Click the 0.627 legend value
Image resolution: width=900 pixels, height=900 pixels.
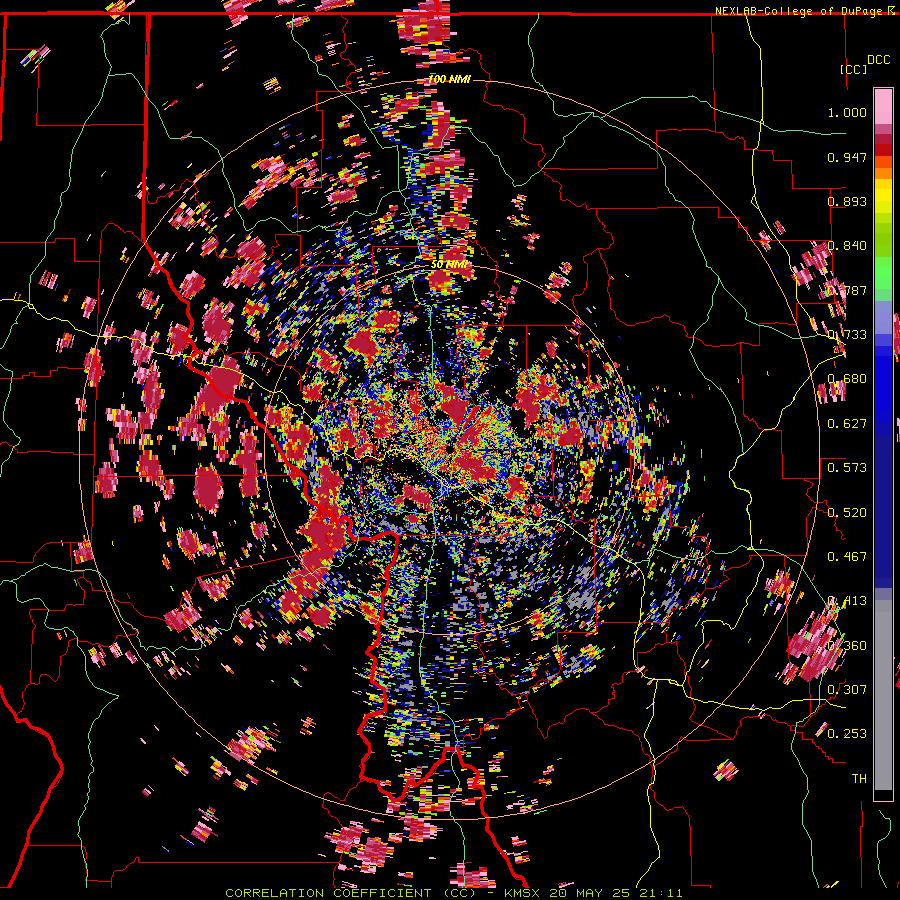847,424
